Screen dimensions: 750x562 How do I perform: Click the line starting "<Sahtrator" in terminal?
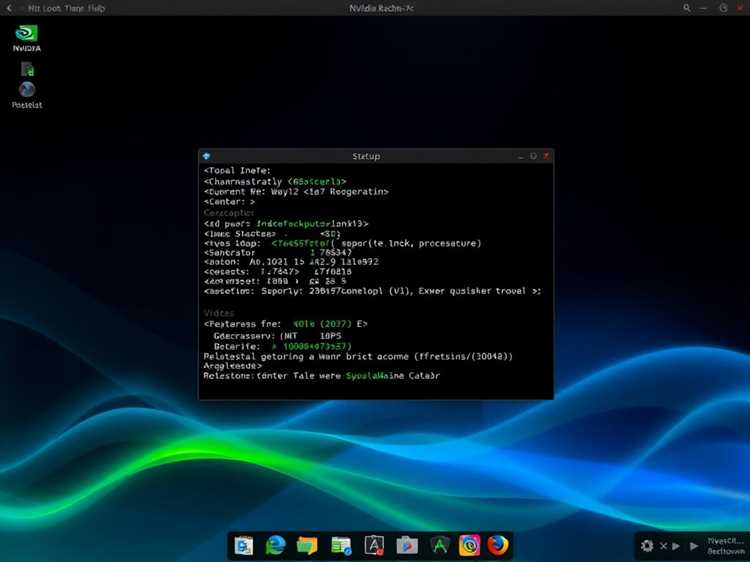278,253
